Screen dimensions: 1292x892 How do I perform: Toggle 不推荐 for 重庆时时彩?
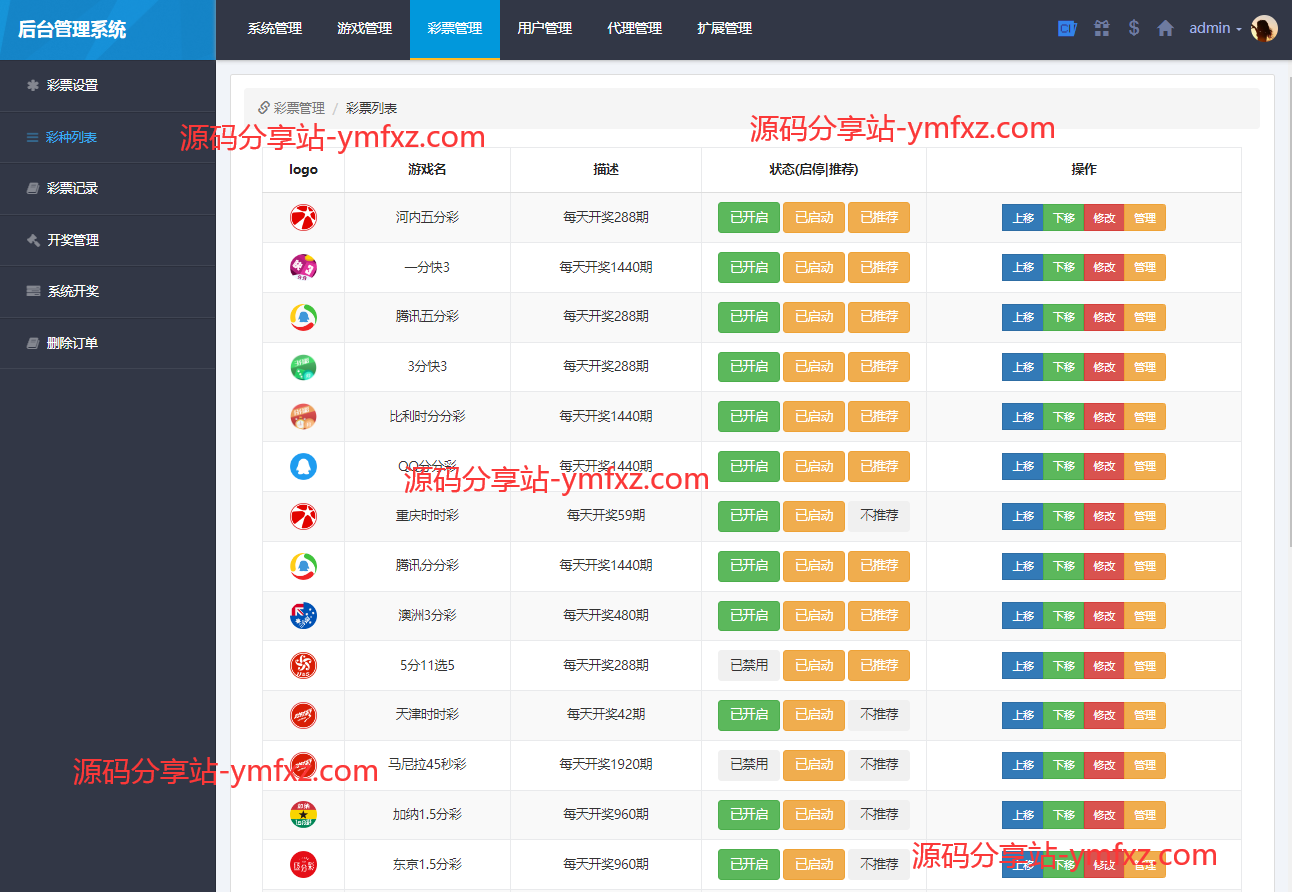pos(879,516)
